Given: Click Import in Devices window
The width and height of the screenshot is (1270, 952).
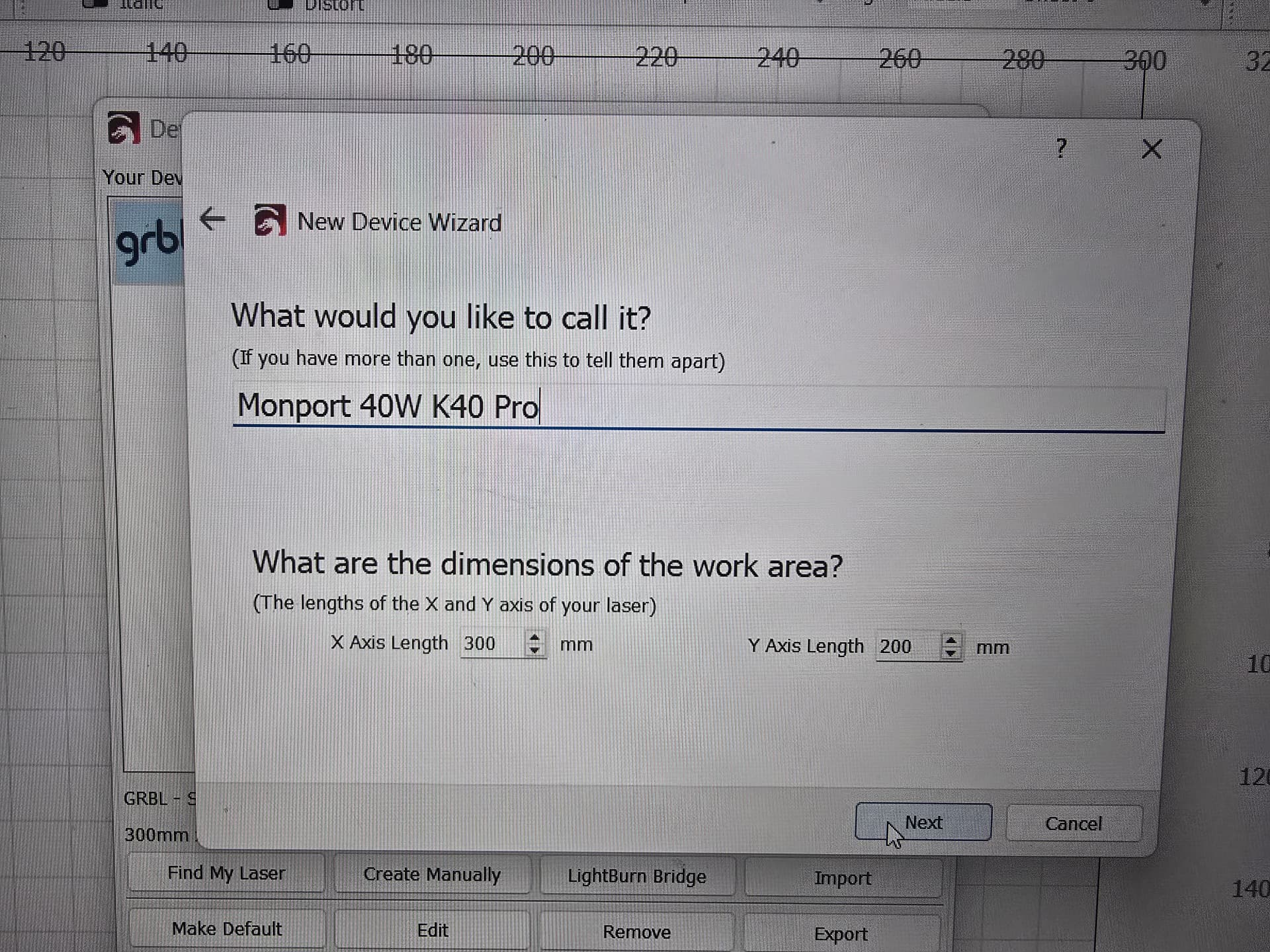Looking at the screenshot, I should (843, 878).
